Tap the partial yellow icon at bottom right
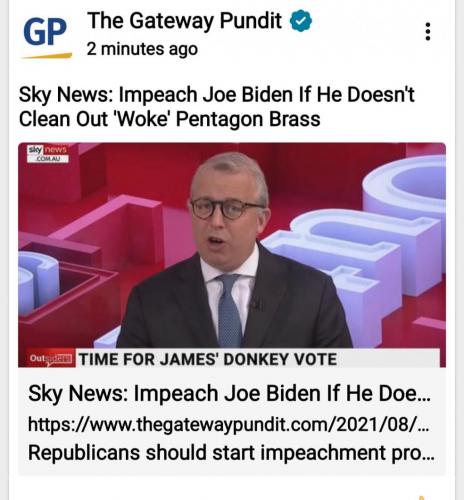464x500 pixels. tap(421, 497)
